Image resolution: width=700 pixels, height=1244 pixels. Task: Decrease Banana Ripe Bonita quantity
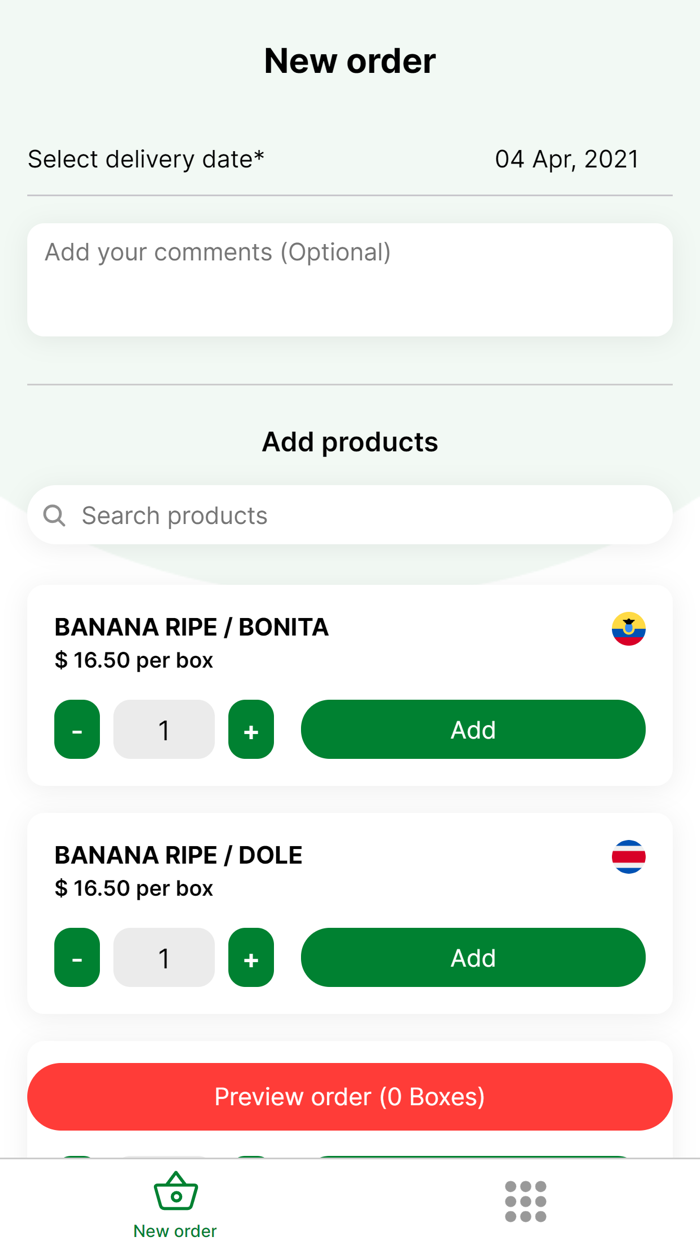(x=77, y=730)
